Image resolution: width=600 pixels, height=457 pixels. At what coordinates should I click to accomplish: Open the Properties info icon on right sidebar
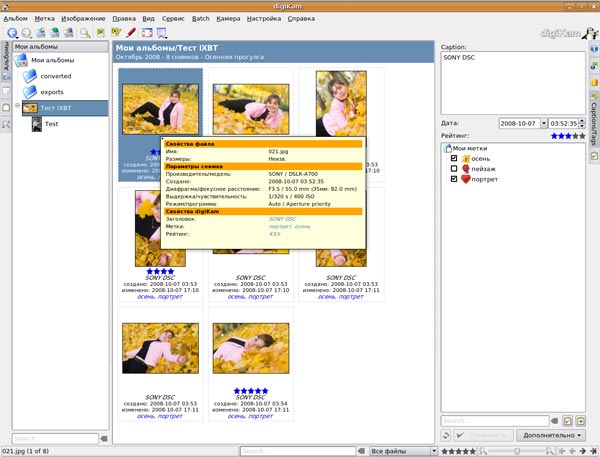(594, 49)
